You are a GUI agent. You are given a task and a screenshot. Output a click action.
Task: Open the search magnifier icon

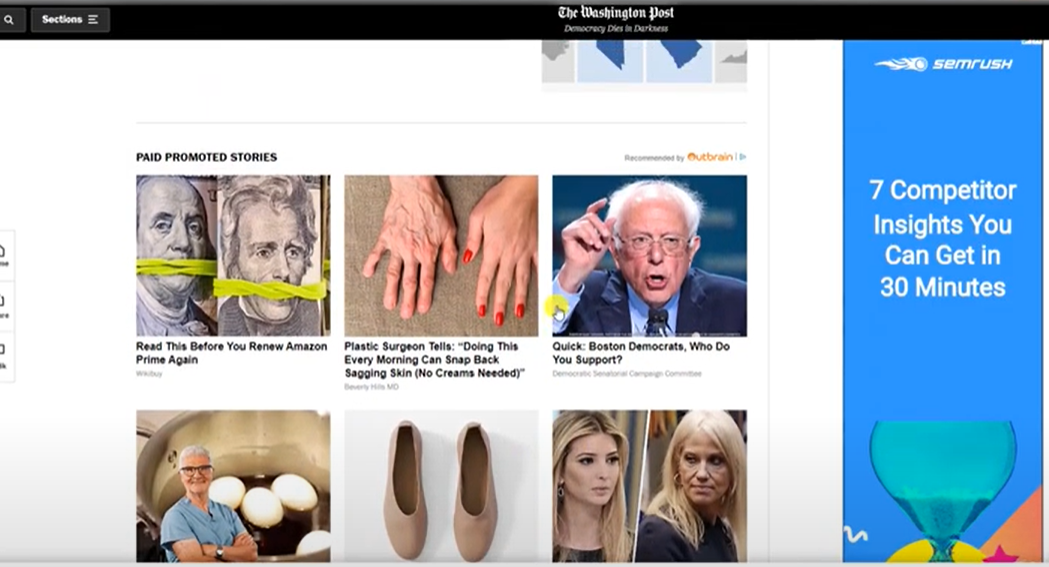click(x=9, y=20)
